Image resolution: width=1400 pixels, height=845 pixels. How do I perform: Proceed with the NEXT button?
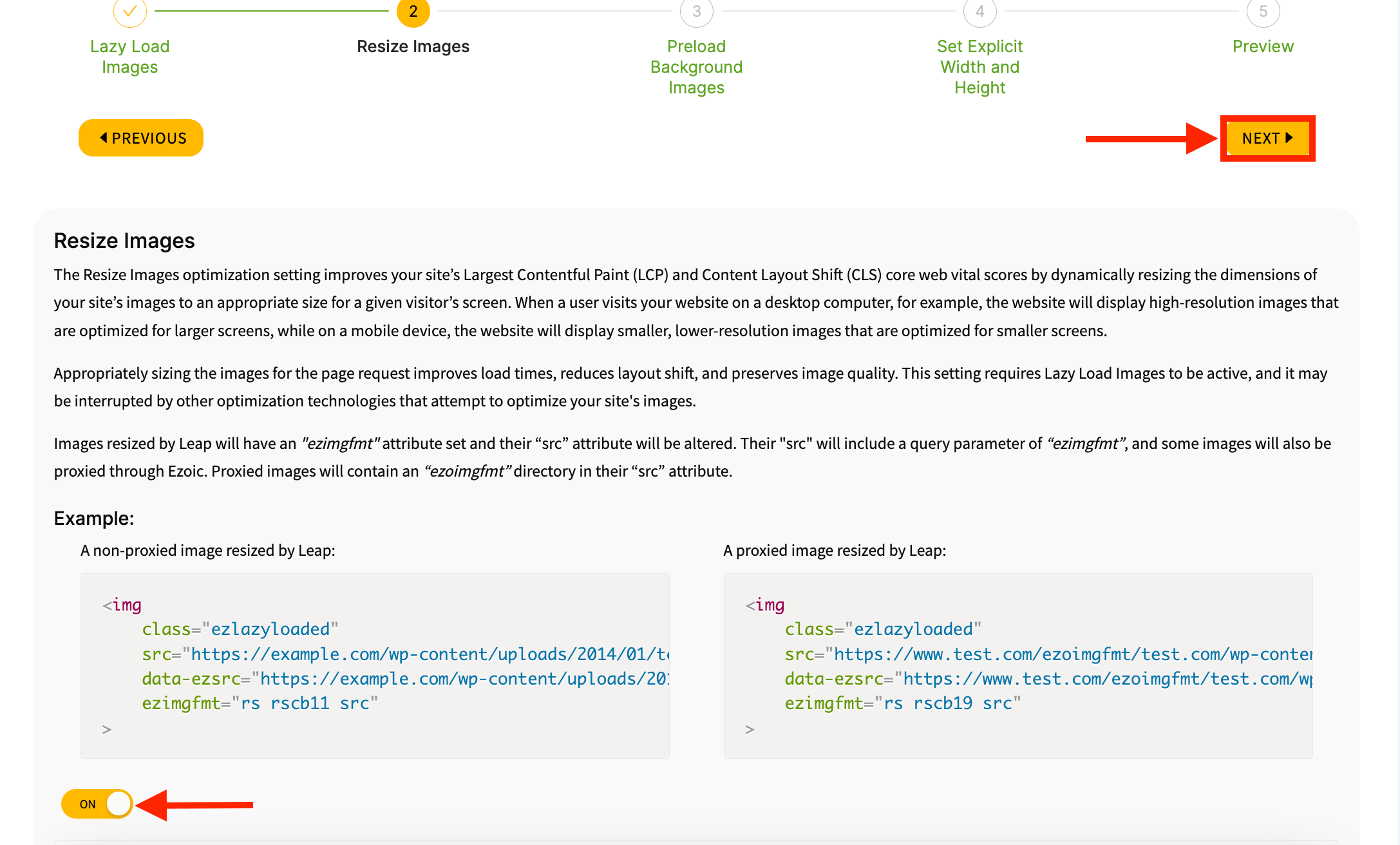pyautogui.click(x=1267, y=138)
